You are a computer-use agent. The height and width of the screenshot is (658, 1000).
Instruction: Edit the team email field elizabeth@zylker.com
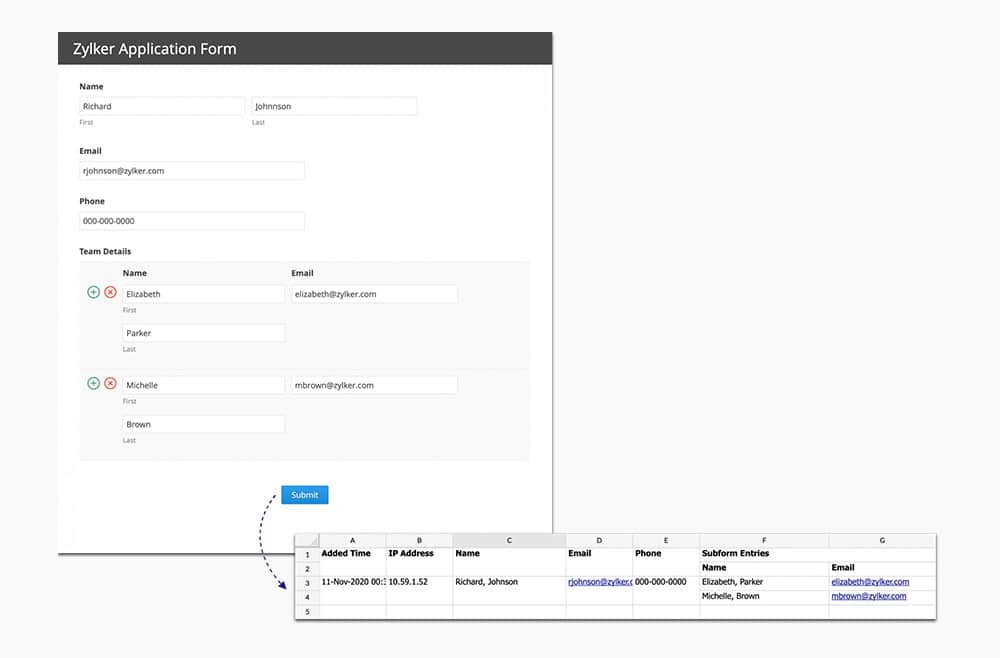pos(374,294)
